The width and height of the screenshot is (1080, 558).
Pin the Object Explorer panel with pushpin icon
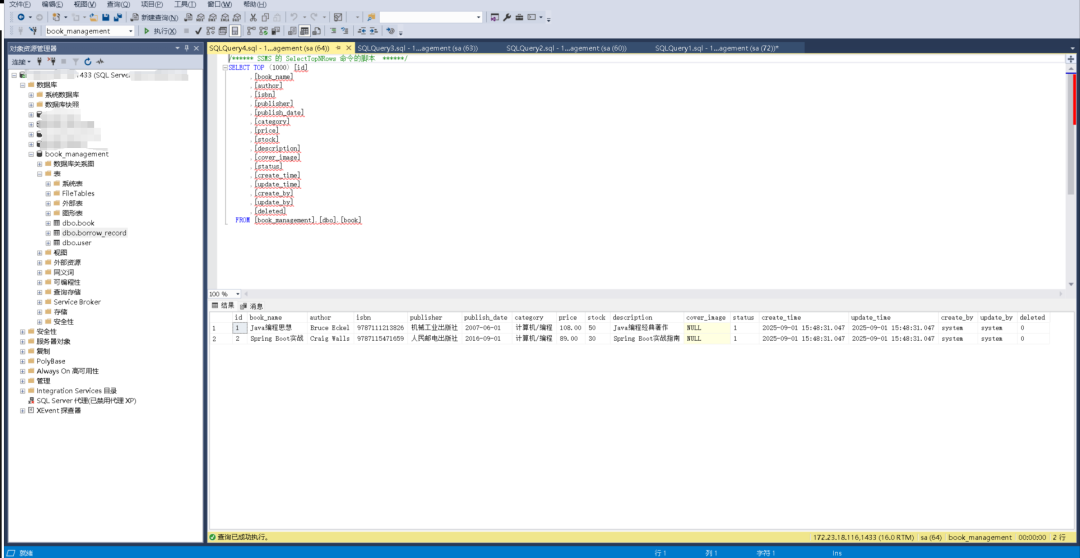pos(187,48)
